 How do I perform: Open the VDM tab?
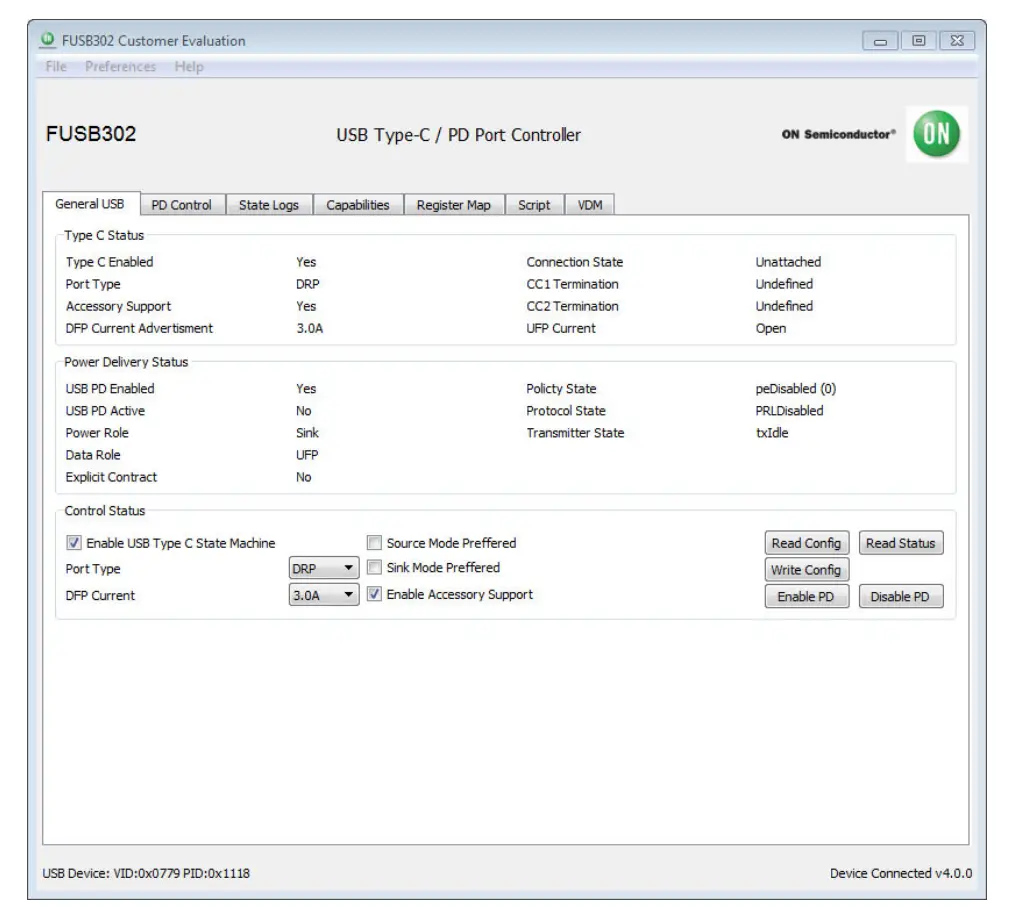(589, 205)
